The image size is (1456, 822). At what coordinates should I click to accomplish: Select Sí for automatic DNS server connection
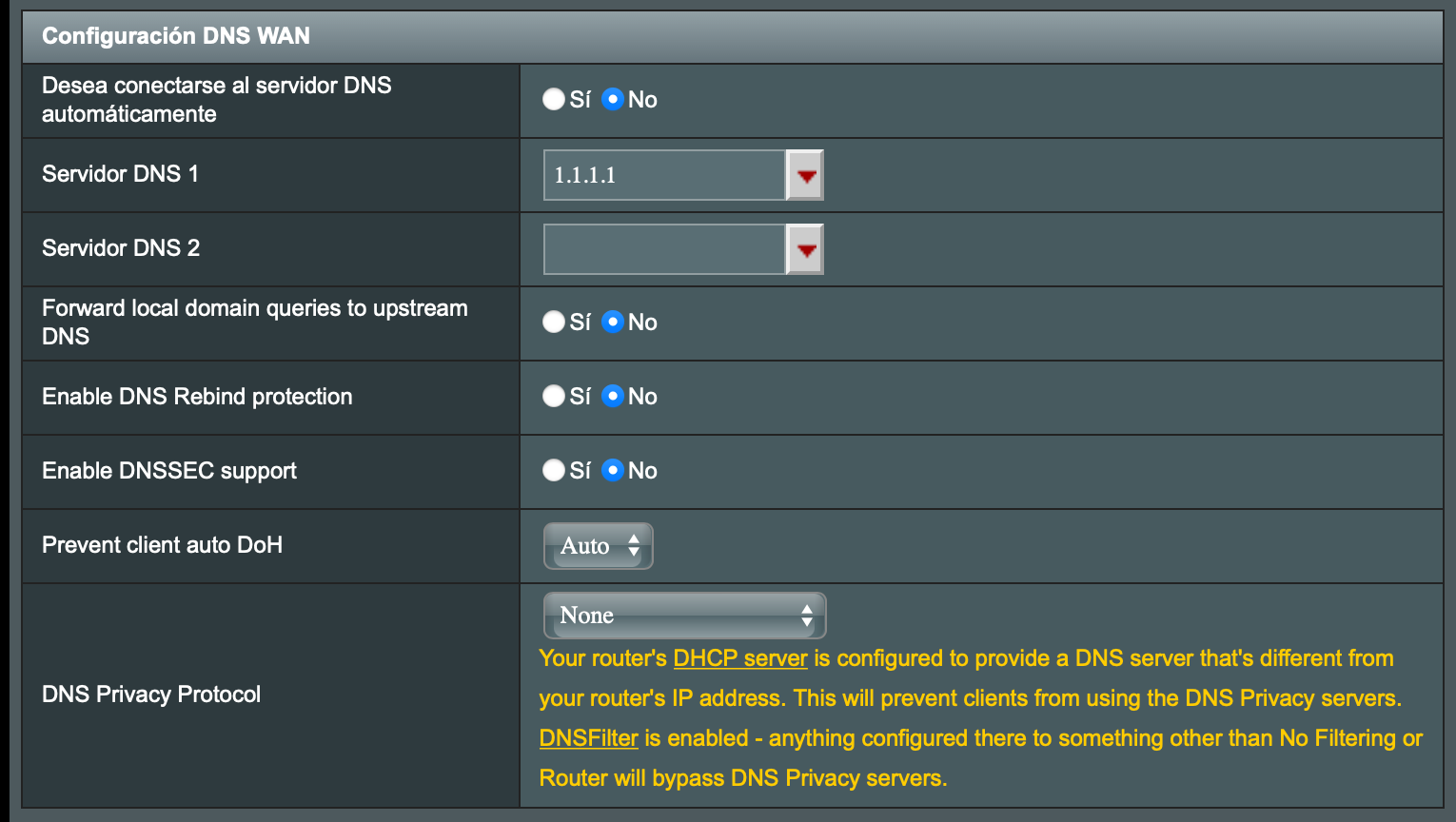click(x=554, y=99)
